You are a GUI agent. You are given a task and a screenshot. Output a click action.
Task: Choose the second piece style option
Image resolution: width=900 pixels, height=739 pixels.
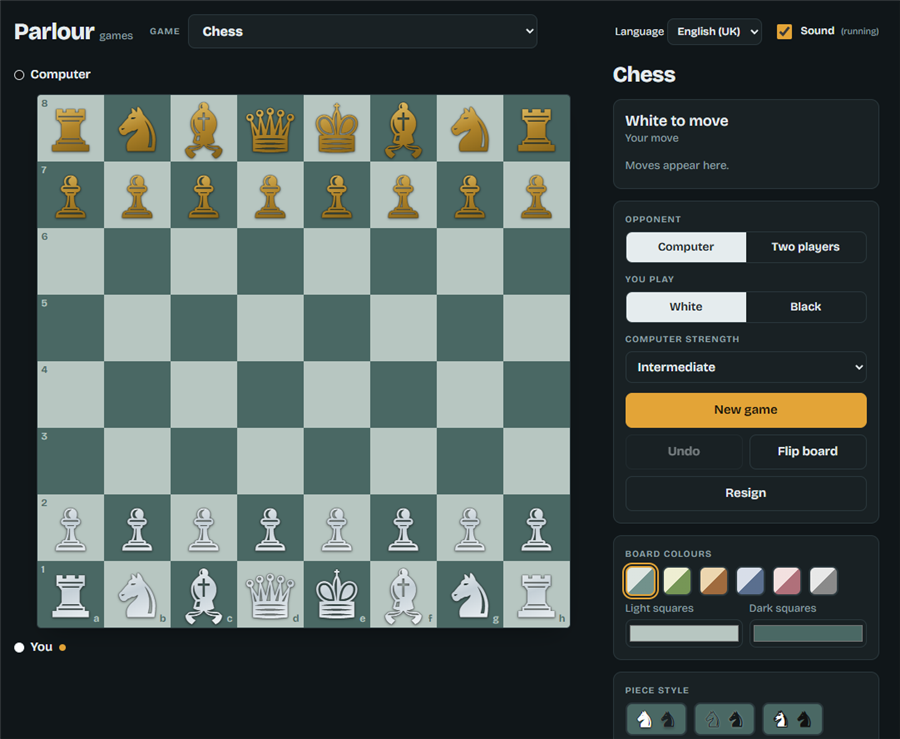click(724, 719)
